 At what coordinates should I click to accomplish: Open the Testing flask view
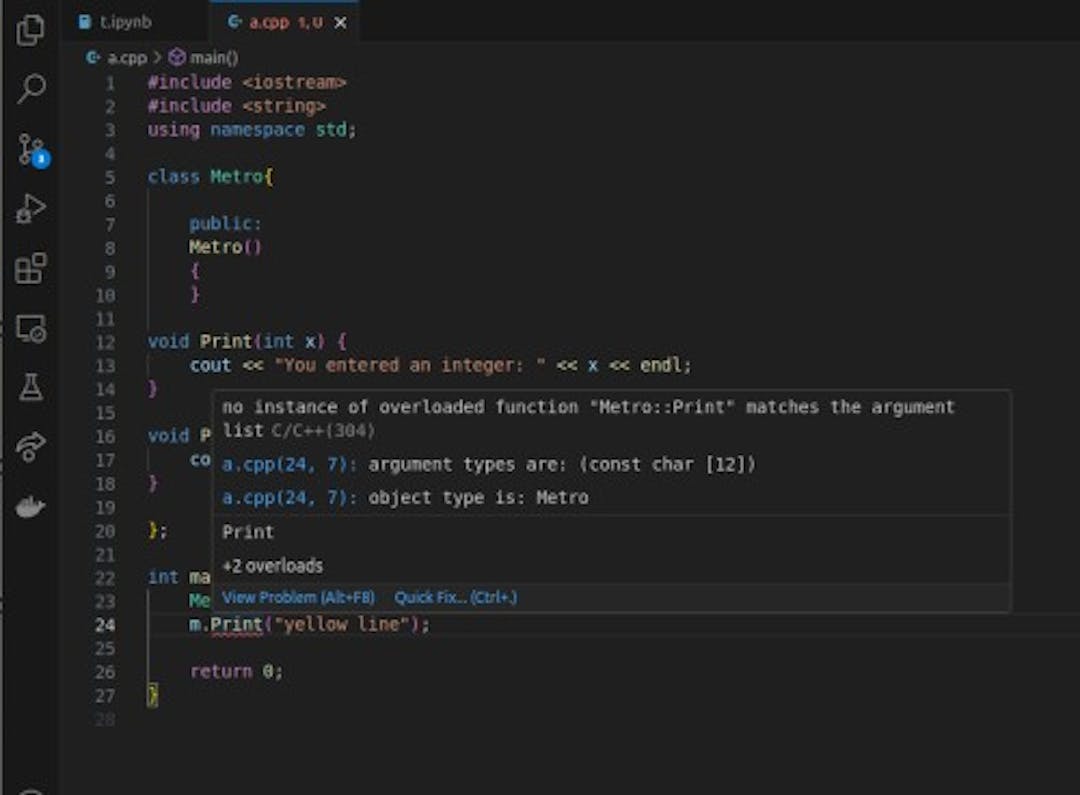(31, 388)
